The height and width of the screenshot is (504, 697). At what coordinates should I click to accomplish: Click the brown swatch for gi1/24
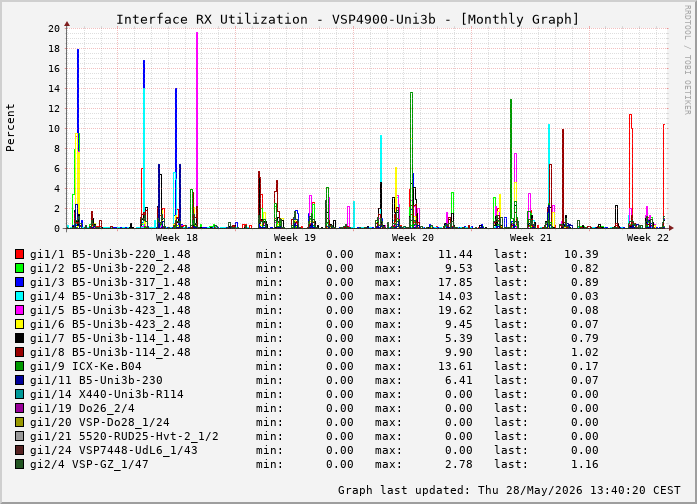point(19,450)
